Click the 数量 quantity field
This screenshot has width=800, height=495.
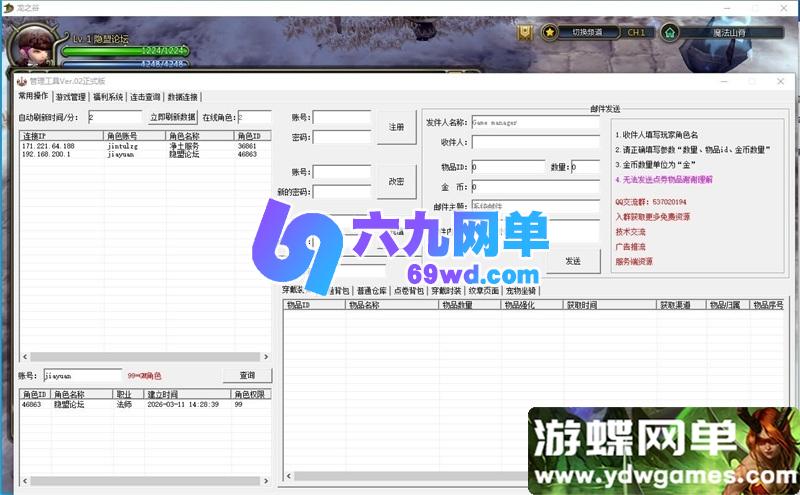585,167
